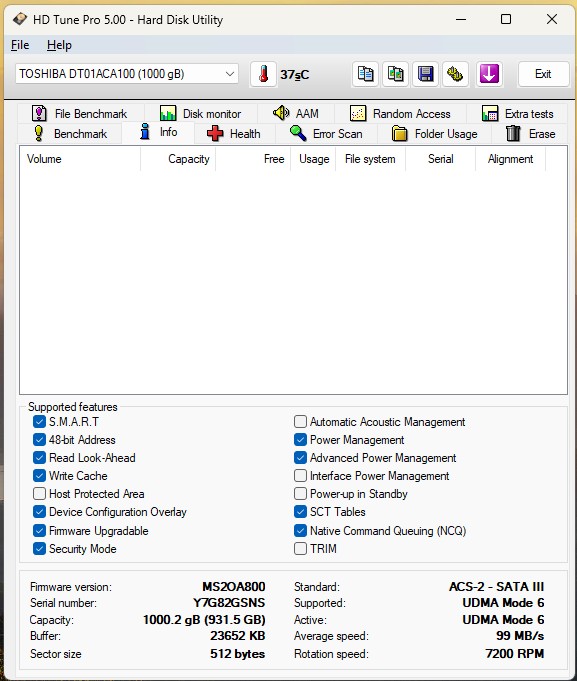This screenshot has width=577, height=681.
Task: Toggle the Read Look-Ahead checkbox
Action: click(x=39, y=458)
